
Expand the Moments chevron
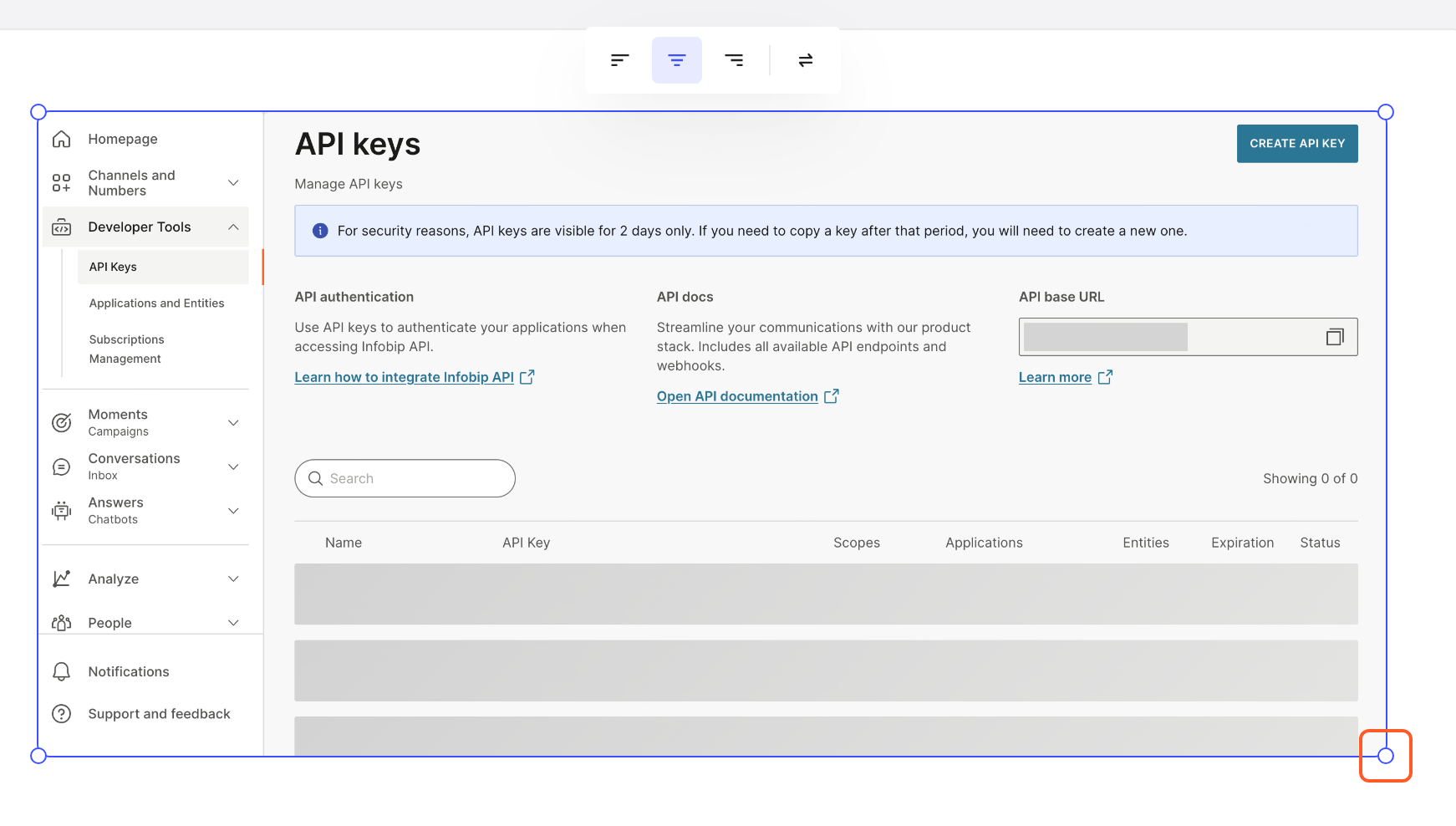pos(234,422)
